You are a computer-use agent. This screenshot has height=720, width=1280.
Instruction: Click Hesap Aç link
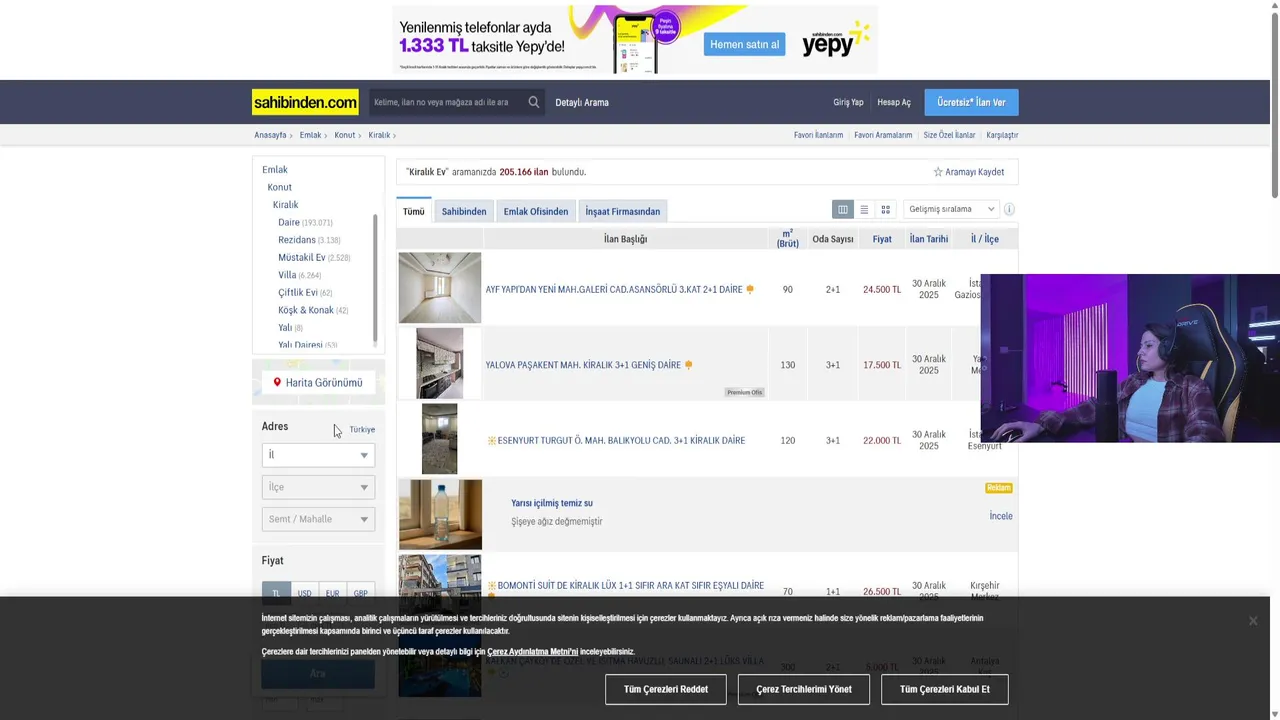pos(894,102)
